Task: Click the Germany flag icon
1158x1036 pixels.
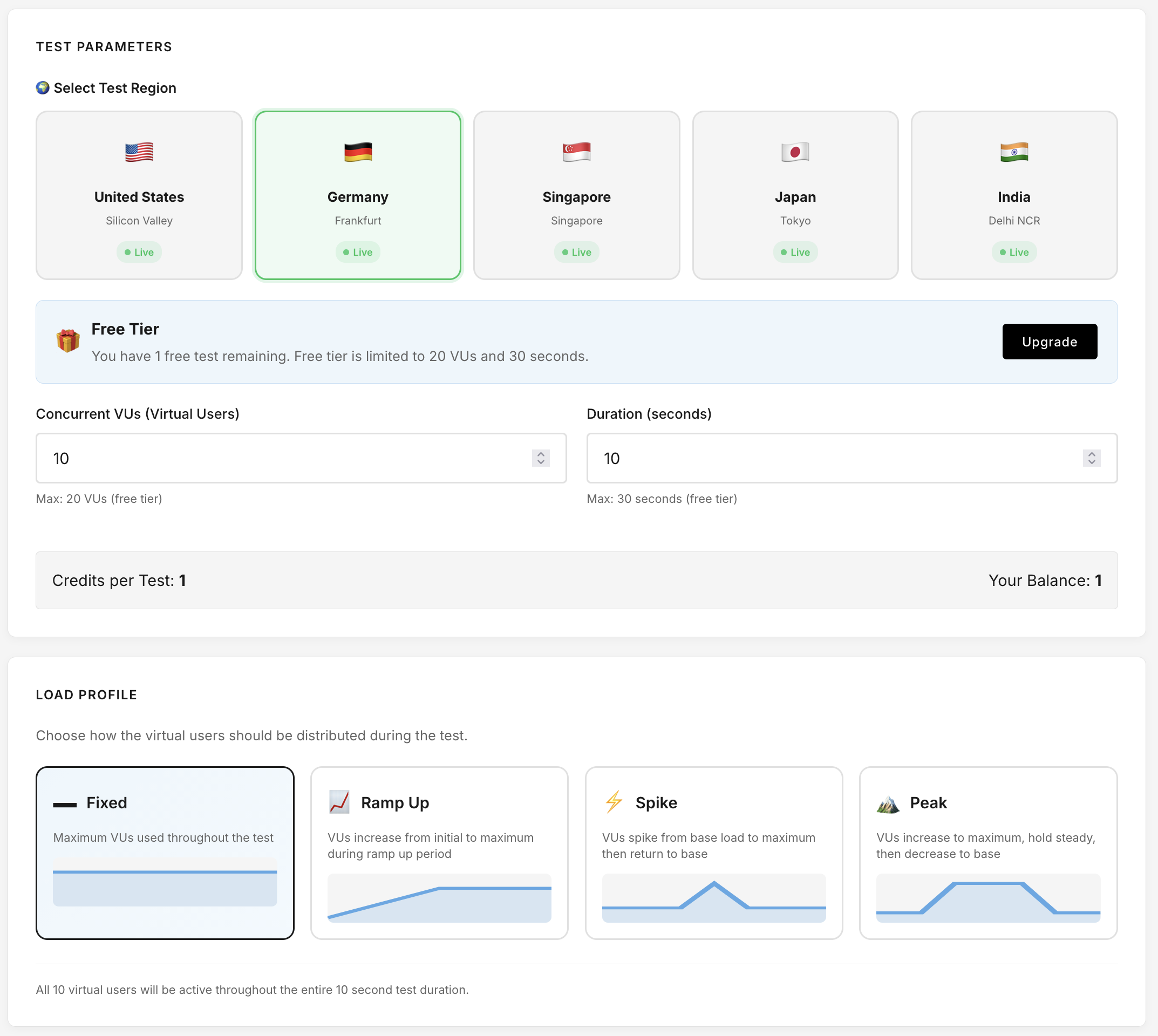Action: click(357, 152)
